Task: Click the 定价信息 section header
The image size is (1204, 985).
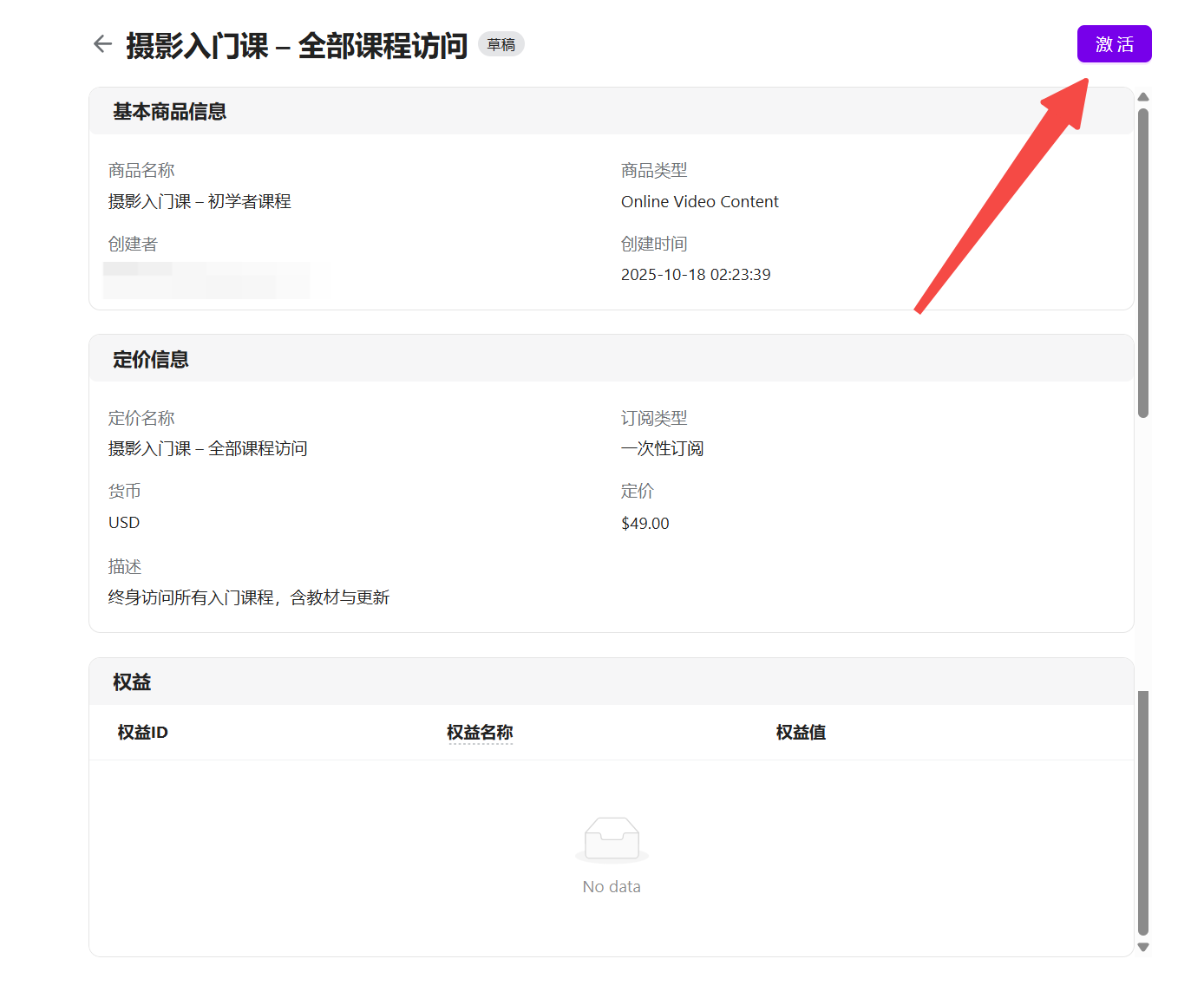Action: point(151,360)
